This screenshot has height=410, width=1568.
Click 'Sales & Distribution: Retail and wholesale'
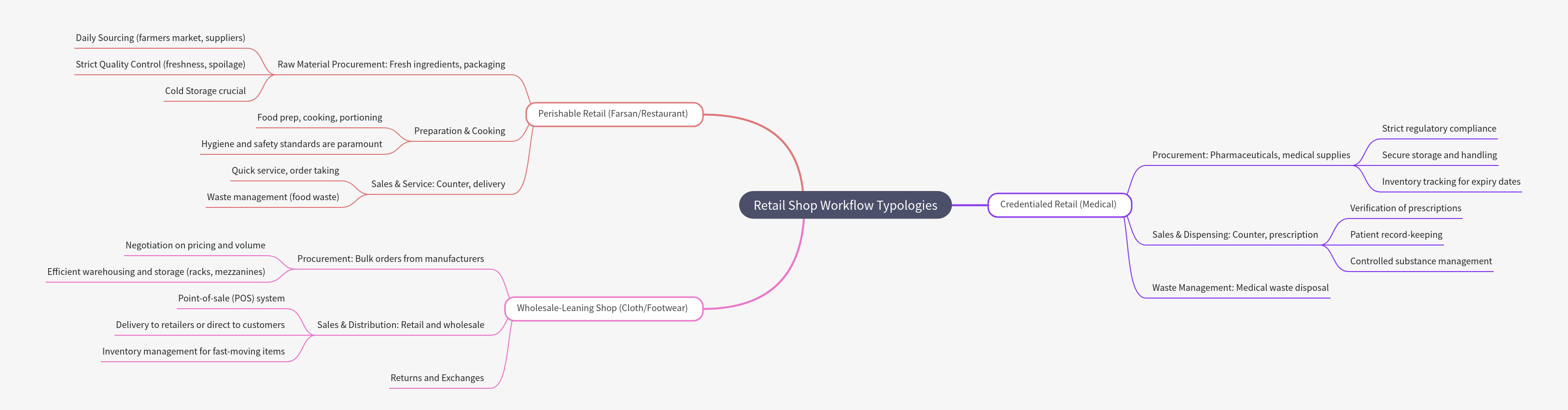(401, 325)
